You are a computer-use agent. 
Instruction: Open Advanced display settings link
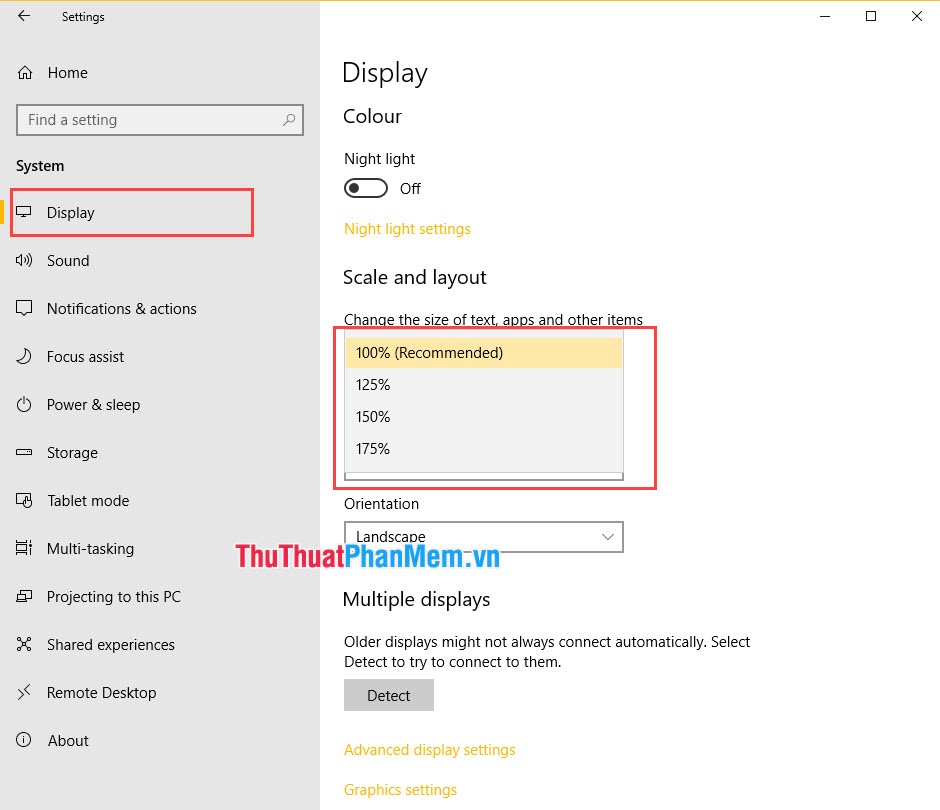429,749
